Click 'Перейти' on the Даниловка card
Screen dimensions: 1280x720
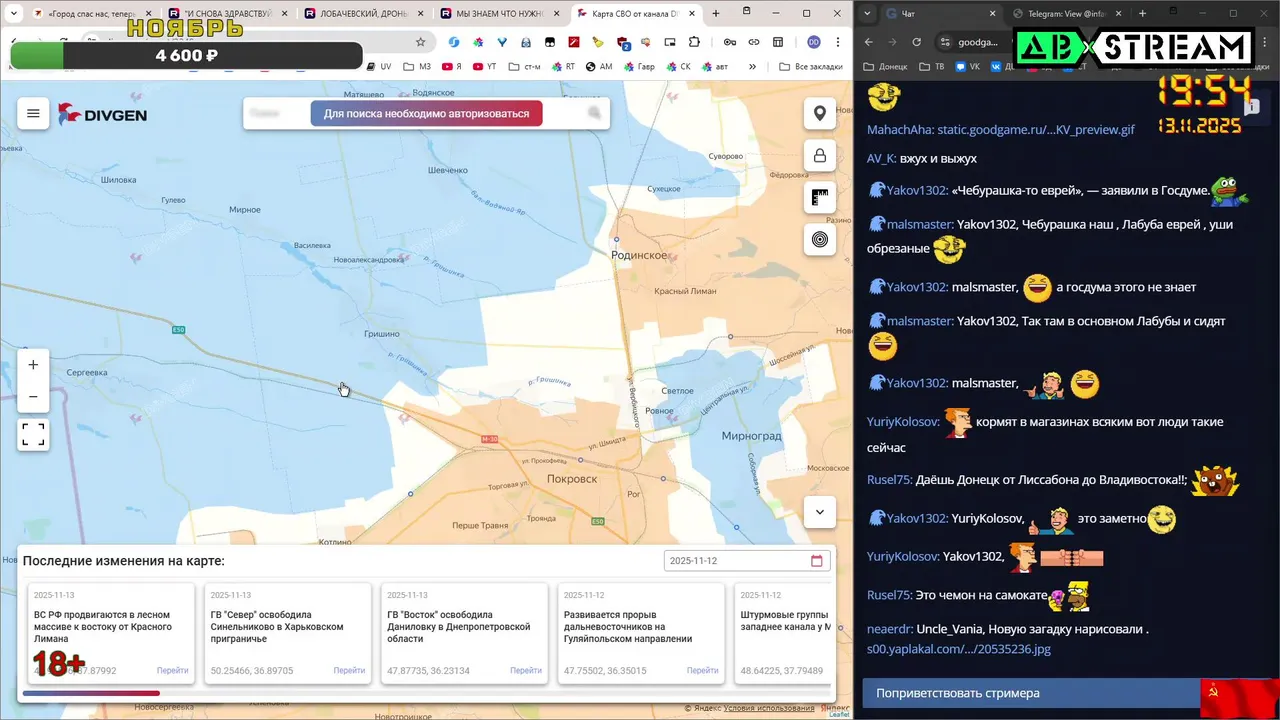[x=526, y=670]
